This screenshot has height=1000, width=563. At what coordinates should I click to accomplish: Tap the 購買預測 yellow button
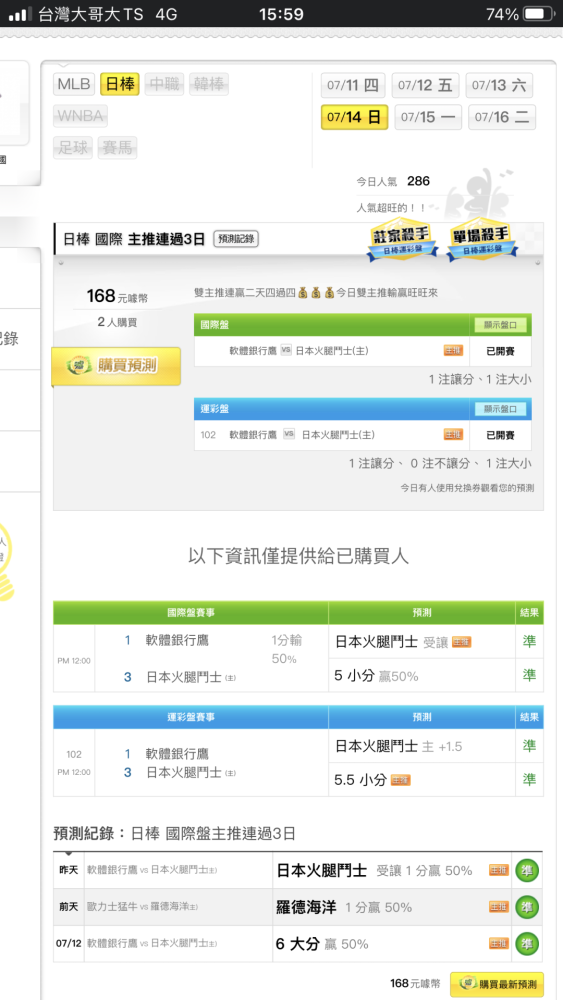(116, 366)
